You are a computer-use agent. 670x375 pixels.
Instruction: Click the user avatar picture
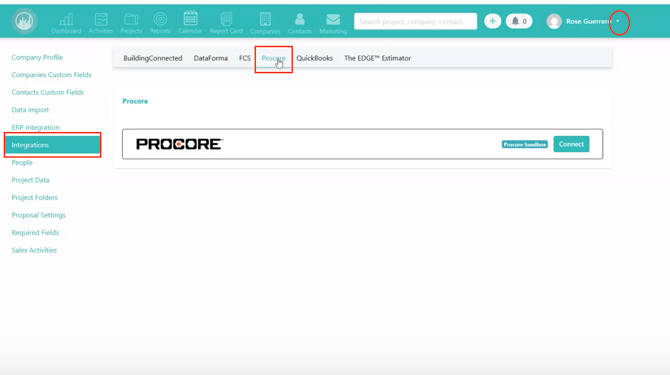click(554, 21)
